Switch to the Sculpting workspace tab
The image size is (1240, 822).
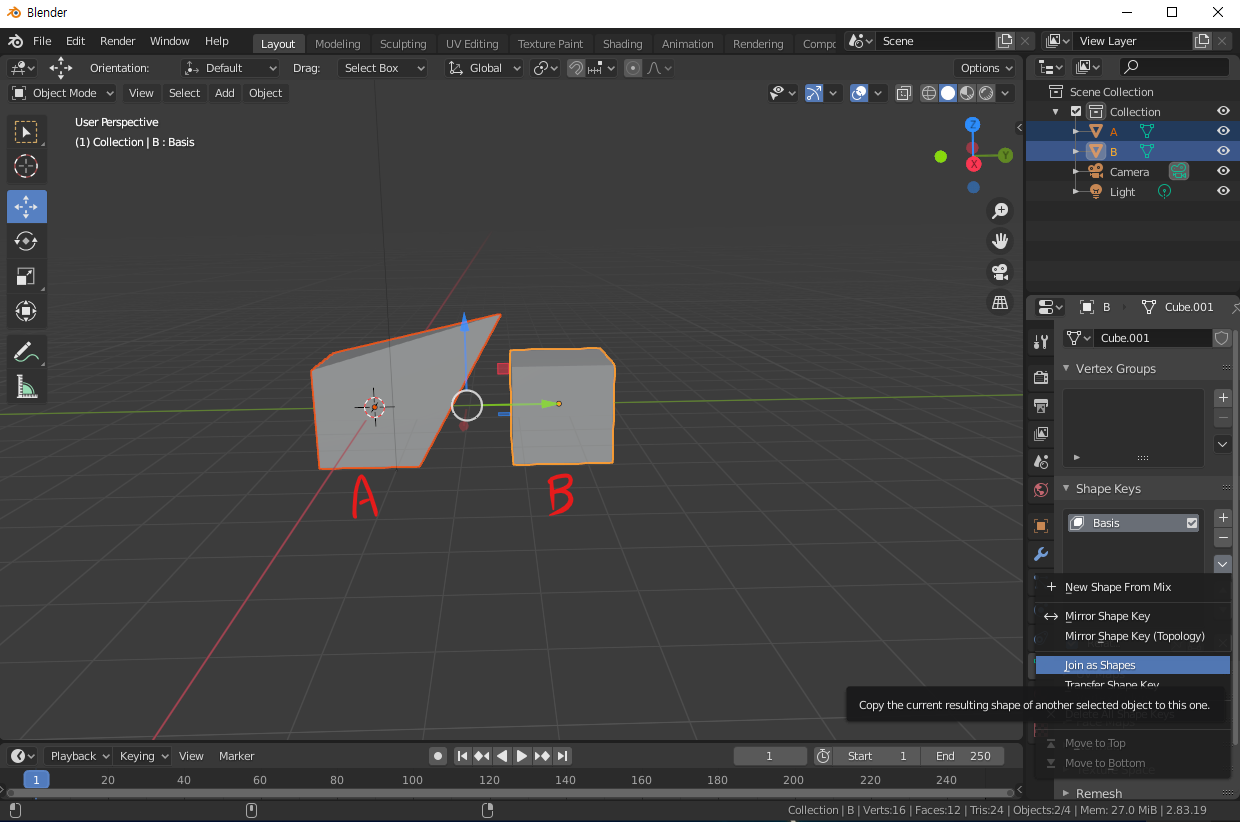coord(403,43)
